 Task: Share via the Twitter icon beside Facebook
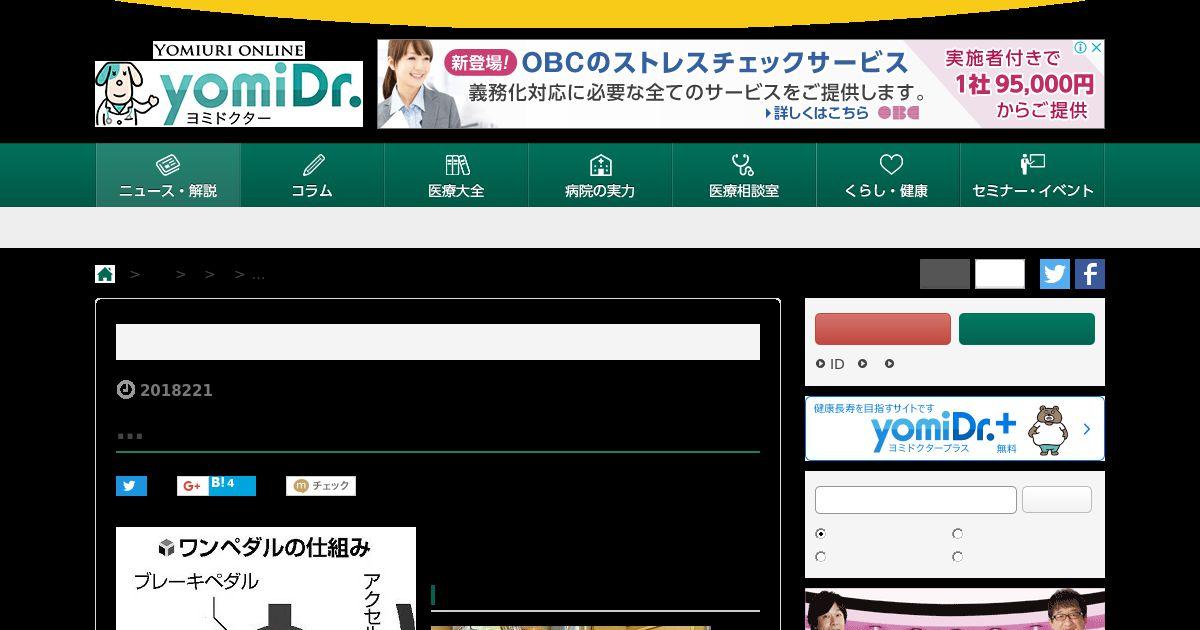pyautogui.click(x=1055, y=274)
